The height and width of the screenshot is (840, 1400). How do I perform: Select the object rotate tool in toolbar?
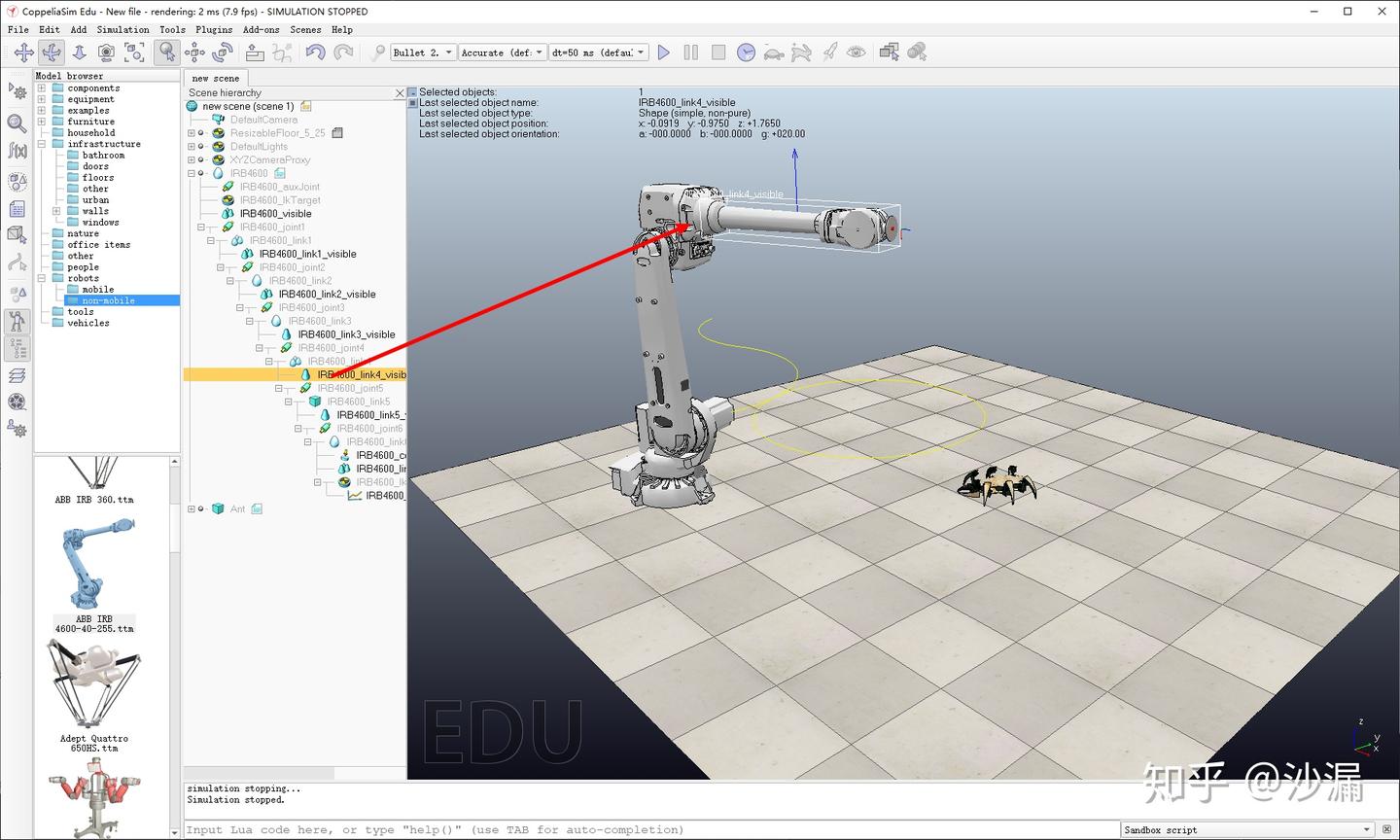pyautogui.click(x=223, y=52)
